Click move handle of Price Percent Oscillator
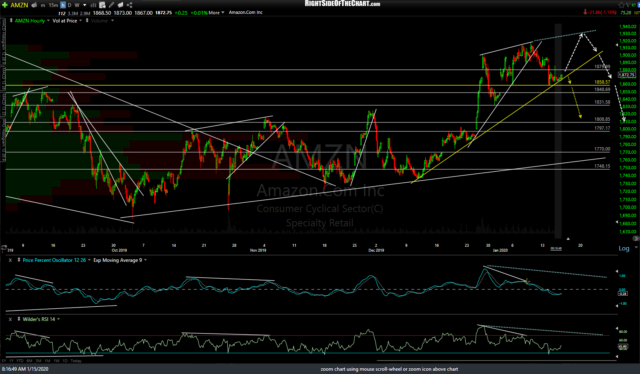Screen dimensions: 640x374 point(18,260)
